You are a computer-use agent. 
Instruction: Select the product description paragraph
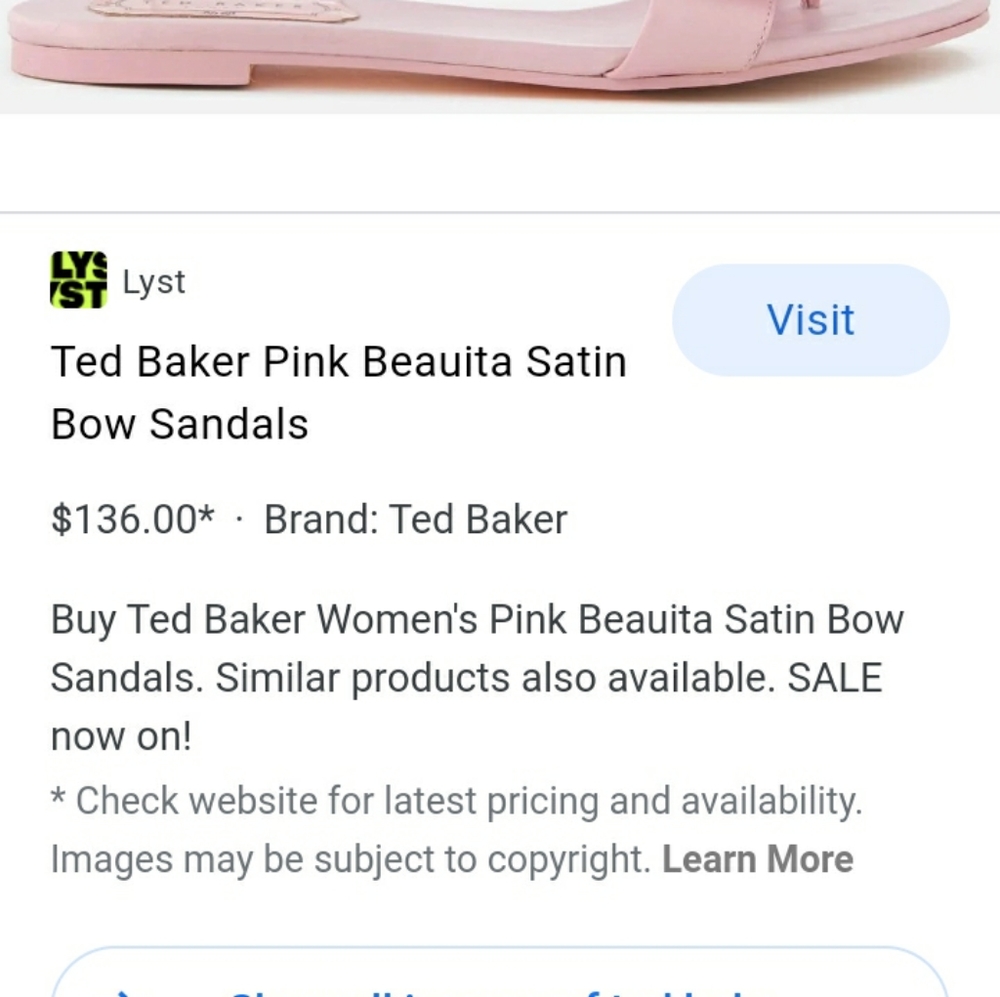pyautogui.click(x=477, y=678)
